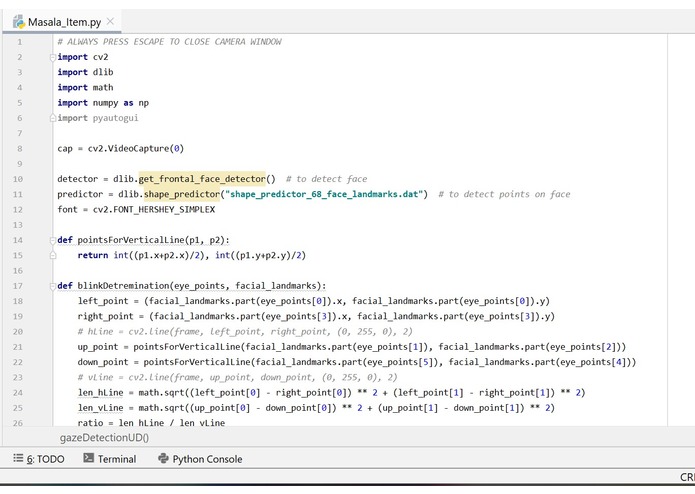Click the commented vLine code on line 23
Image resolution: width=695 pixels, height=494 pixels.
click(237, 377)
